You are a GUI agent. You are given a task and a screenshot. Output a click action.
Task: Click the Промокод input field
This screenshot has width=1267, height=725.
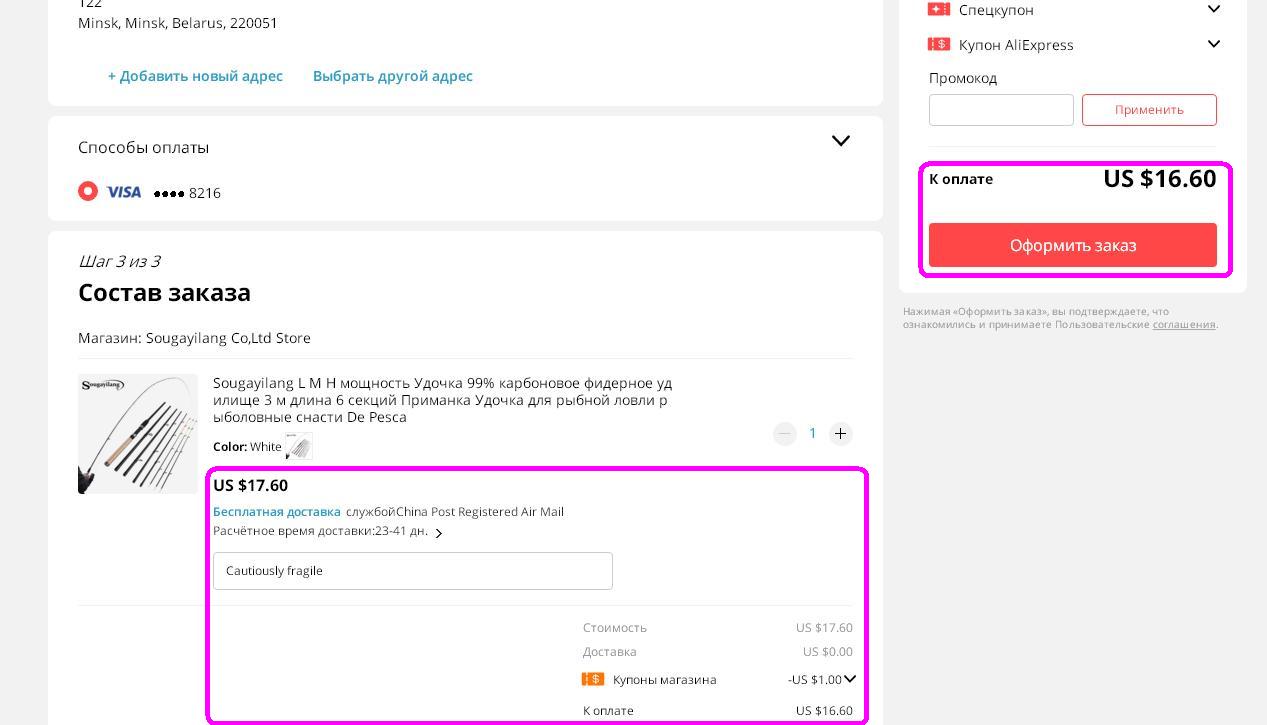point(1000,110)
